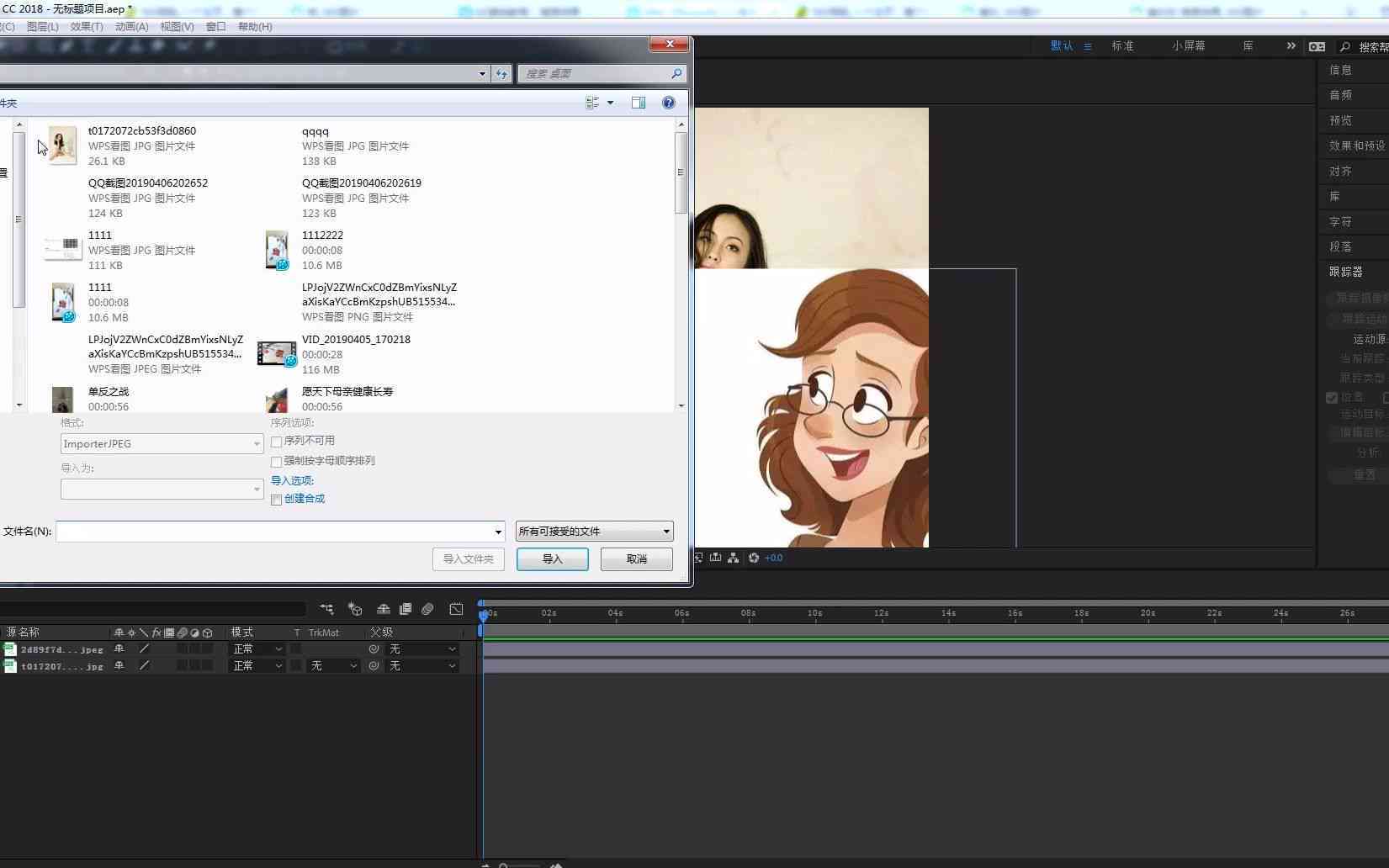Click the Import Folder (导入文件夹) button
Image resolution: width=1389 pixels, height=868 pixels.
(x=469, y=559)
